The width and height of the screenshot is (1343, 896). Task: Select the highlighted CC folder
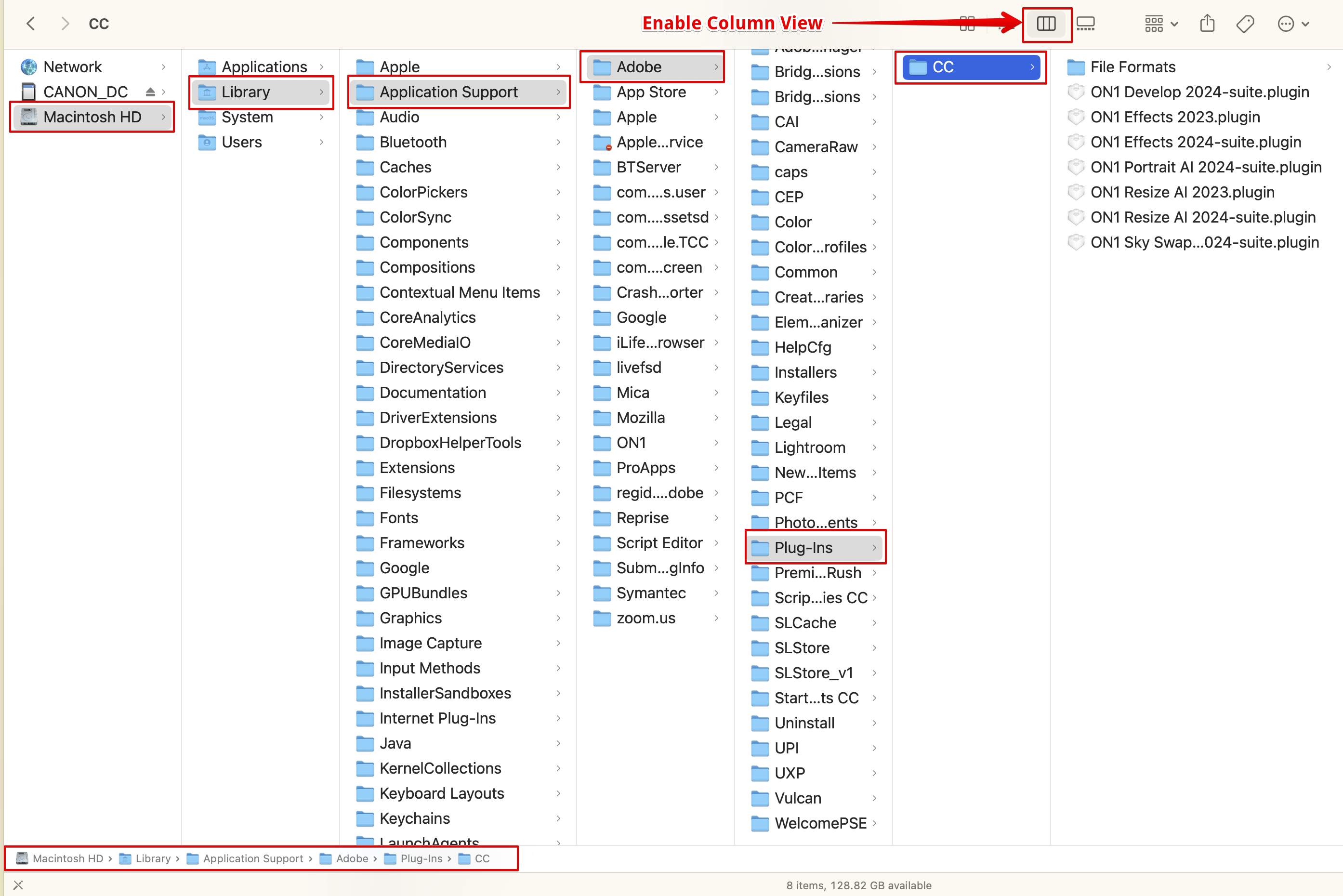point(971,67)
